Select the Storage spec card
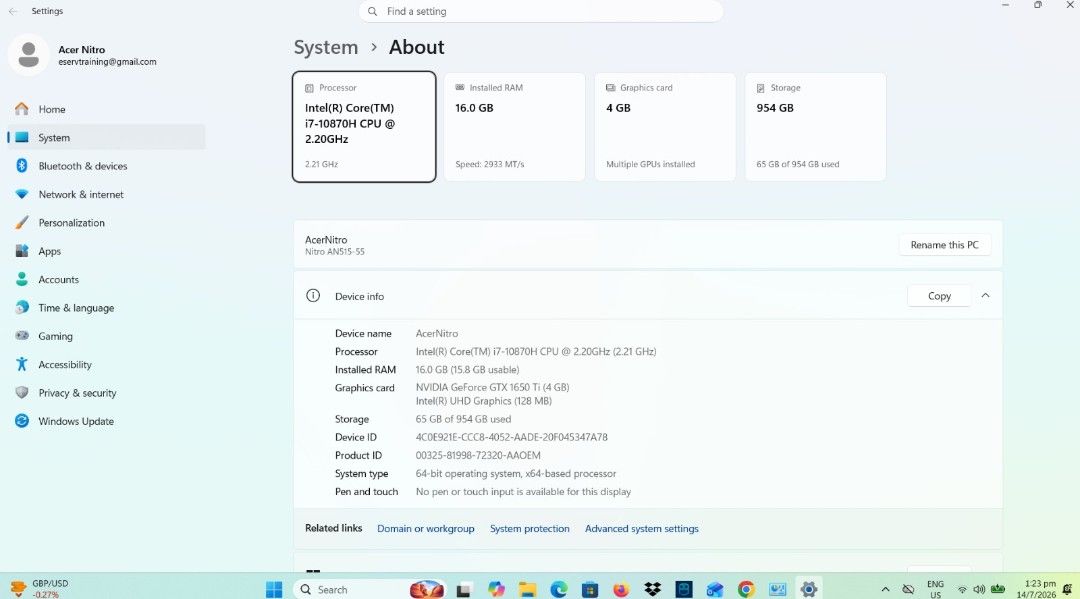Image resolution: width=1080 pixels, height=599 pixels. (x=816, y=127)
